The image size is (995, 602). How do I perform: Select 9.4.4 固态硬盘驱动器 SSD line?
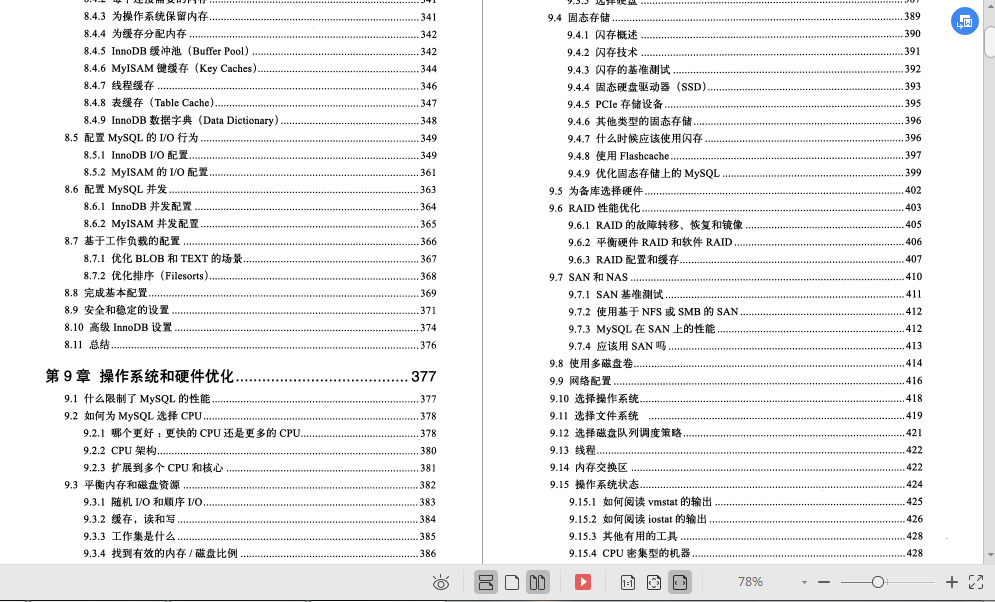click(744, 86)
